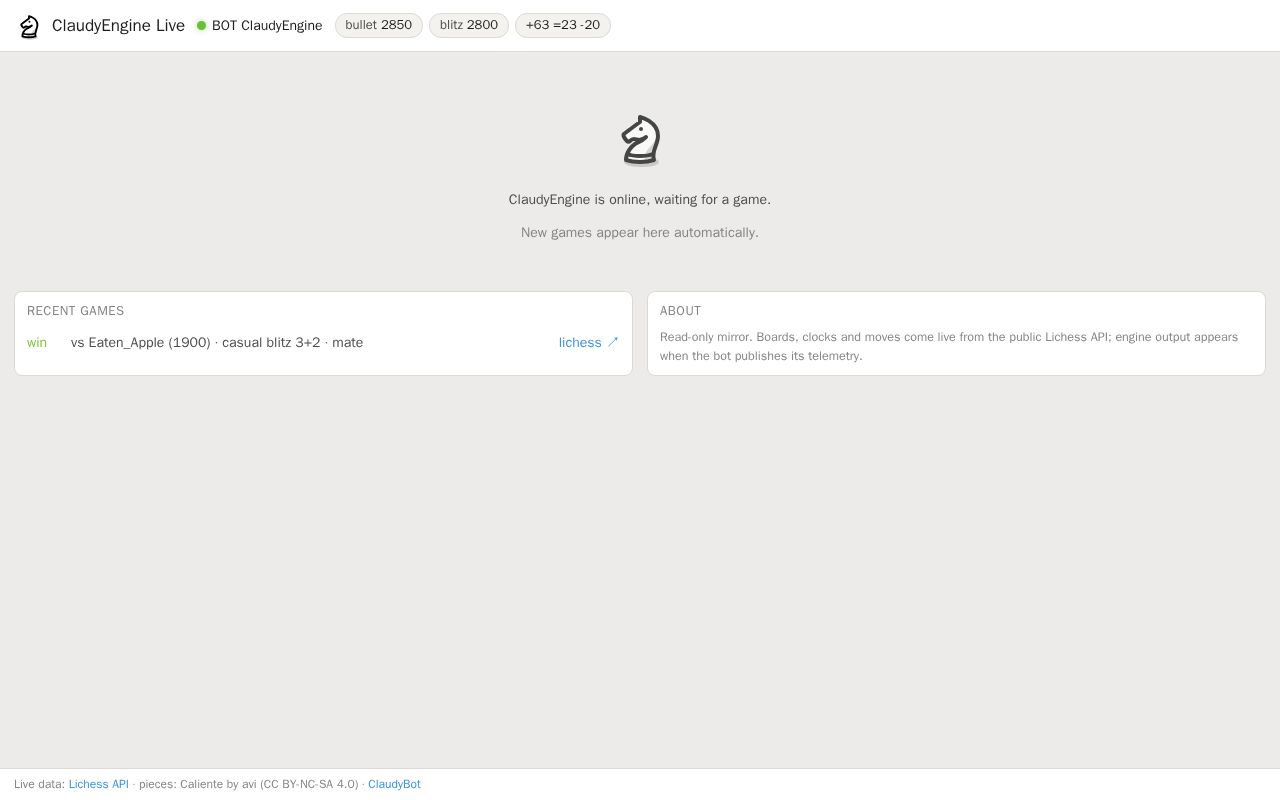Open BOT ClaudyEngine profile label

point(267,26)
